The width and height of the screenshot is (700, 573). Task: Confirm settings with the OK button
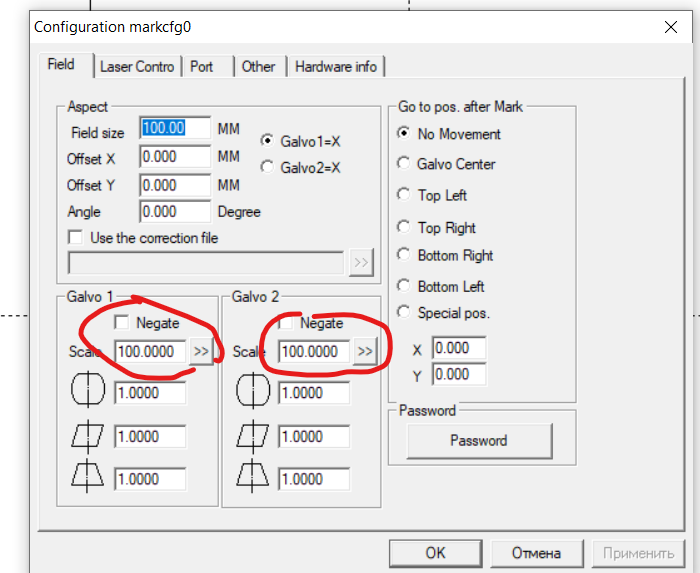(435, 553)
